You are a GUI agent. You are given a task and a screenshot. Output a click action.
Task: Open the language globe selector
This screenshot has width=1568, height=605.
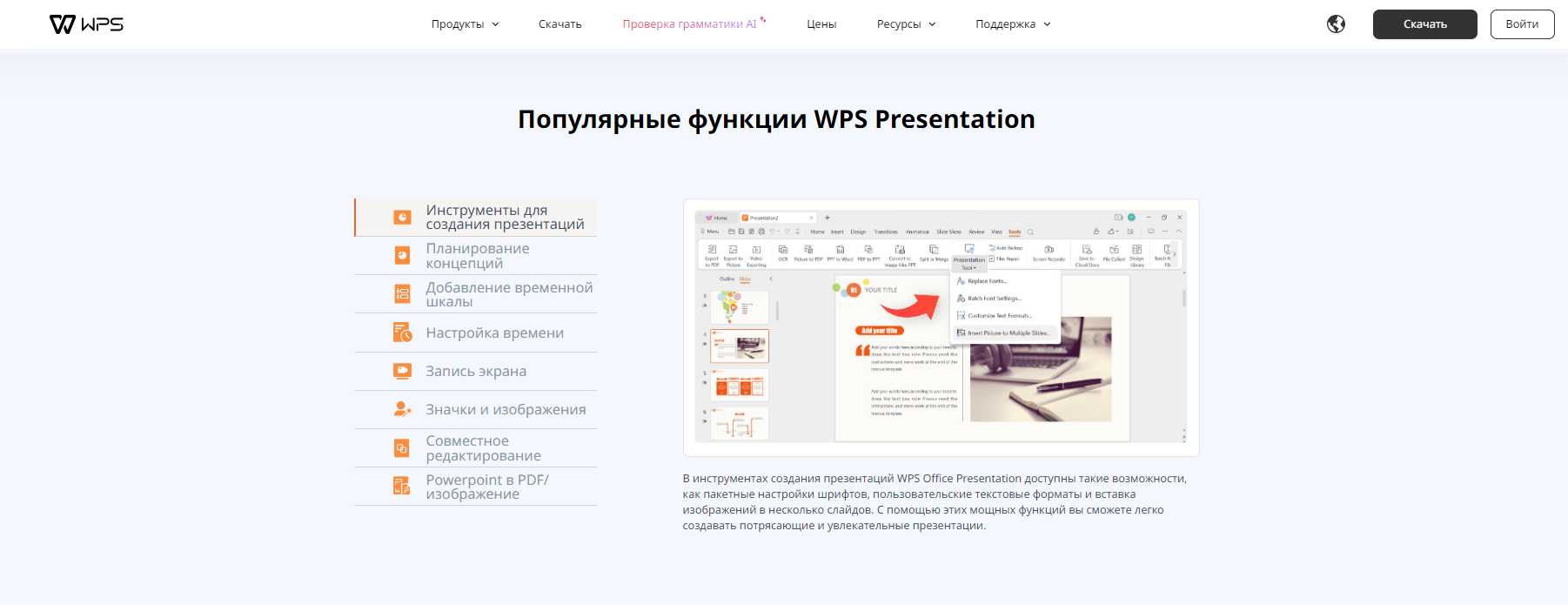[1336, 24]
